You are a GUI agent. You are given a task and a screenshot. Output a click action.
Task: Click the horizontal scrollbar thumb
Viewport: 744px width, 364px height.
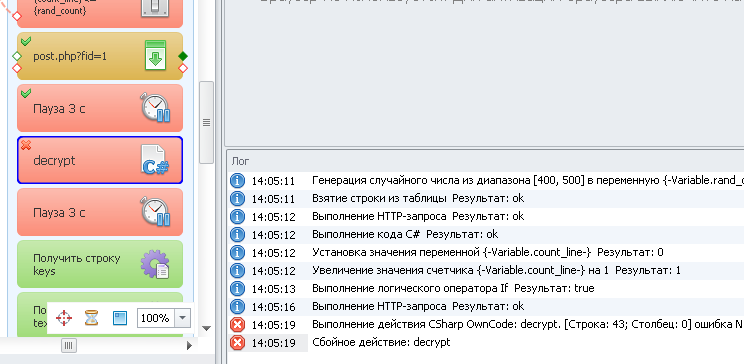[69, 346]
